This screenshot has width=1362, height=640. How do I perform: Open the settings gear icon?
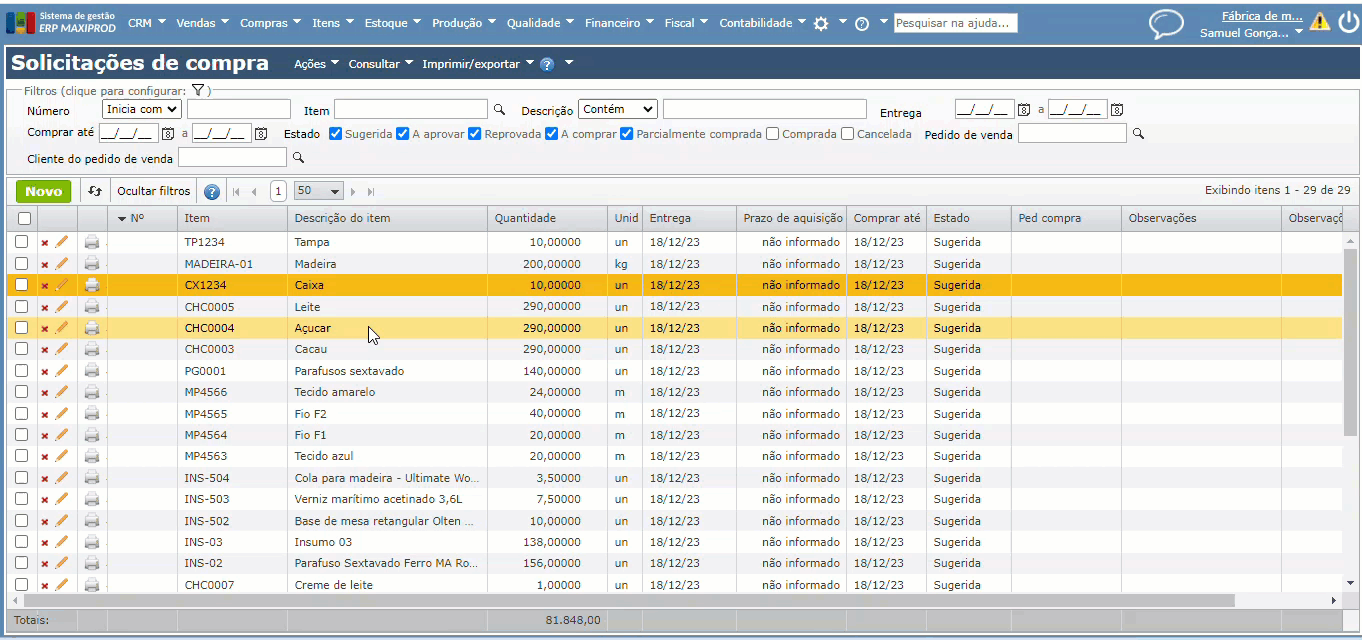pyautogui.click(x=821, y=24)
